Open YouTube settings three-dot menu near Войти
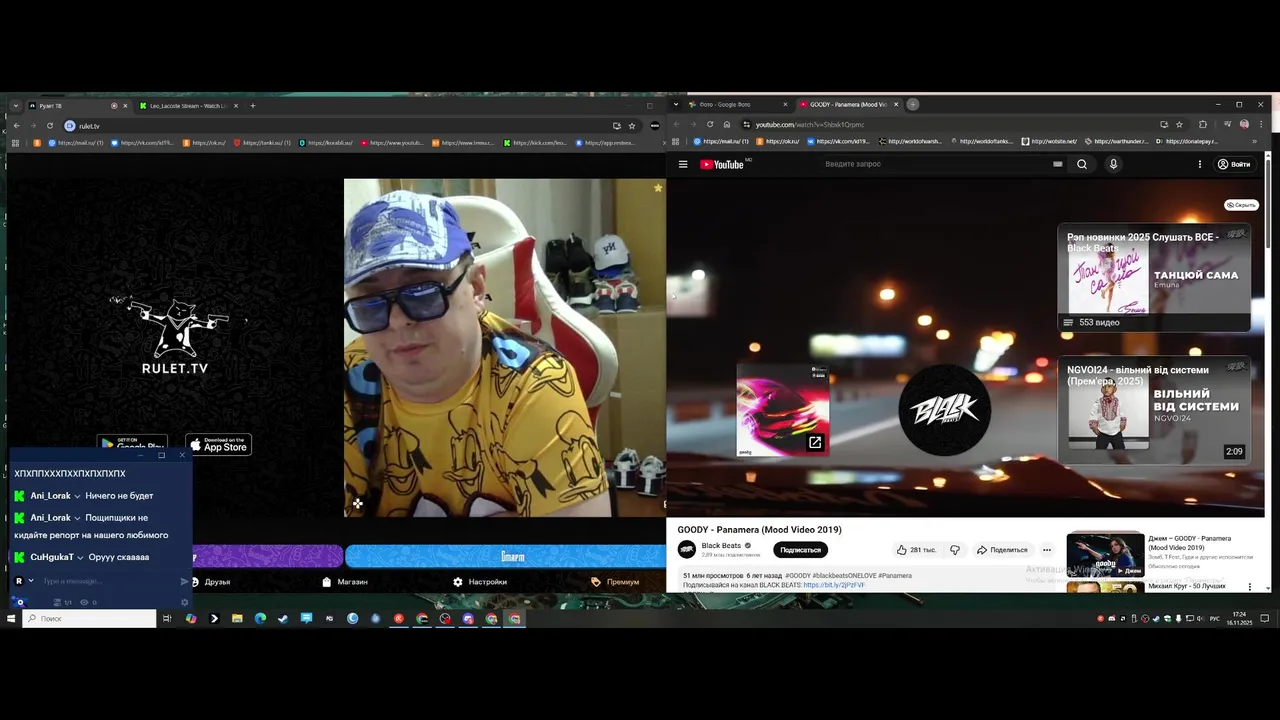1280x720 pixels. click(1200, 164)
